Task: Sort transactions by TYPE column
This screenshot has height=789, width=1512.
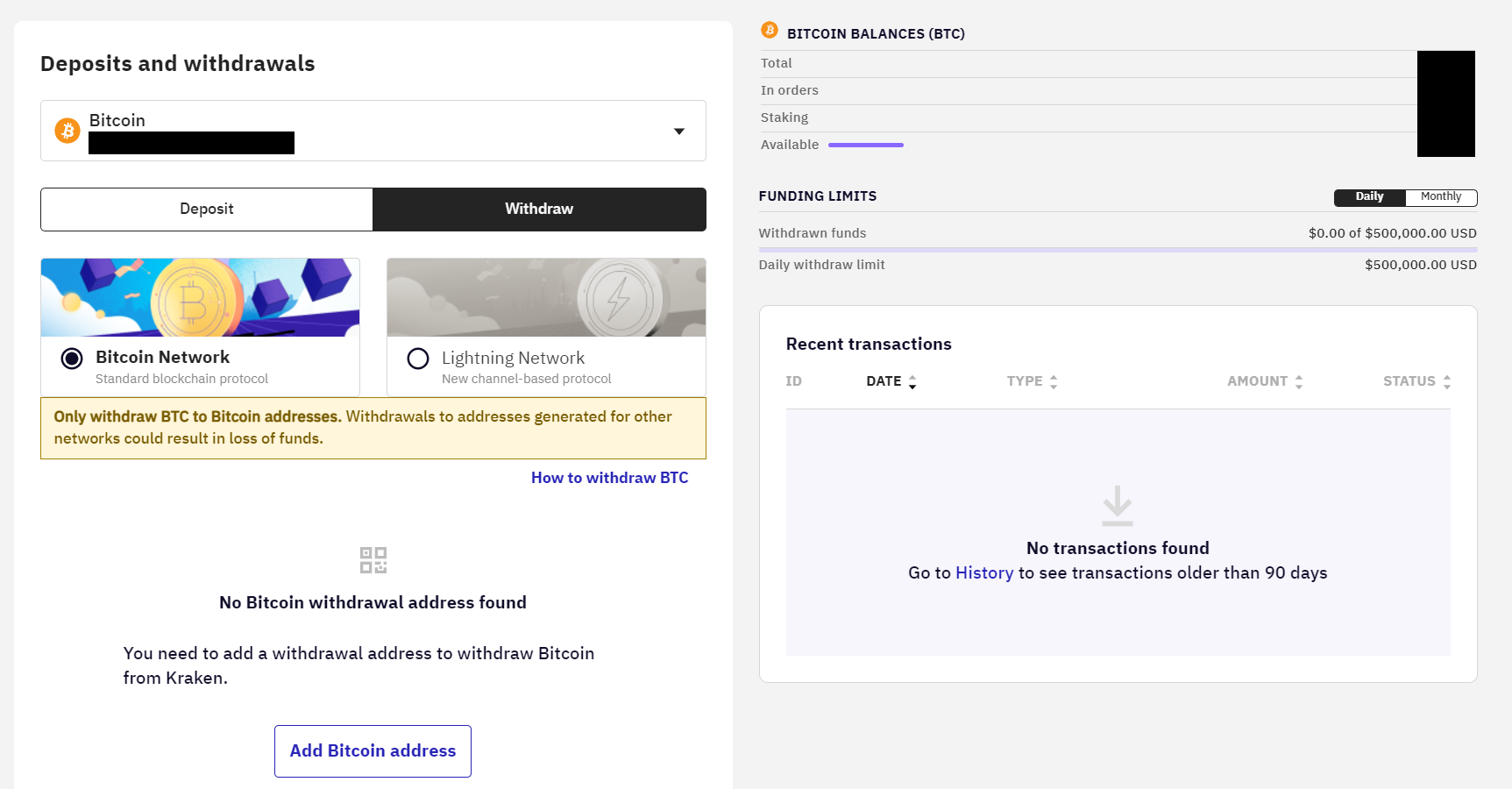Action: click(x=1033, y=381)
